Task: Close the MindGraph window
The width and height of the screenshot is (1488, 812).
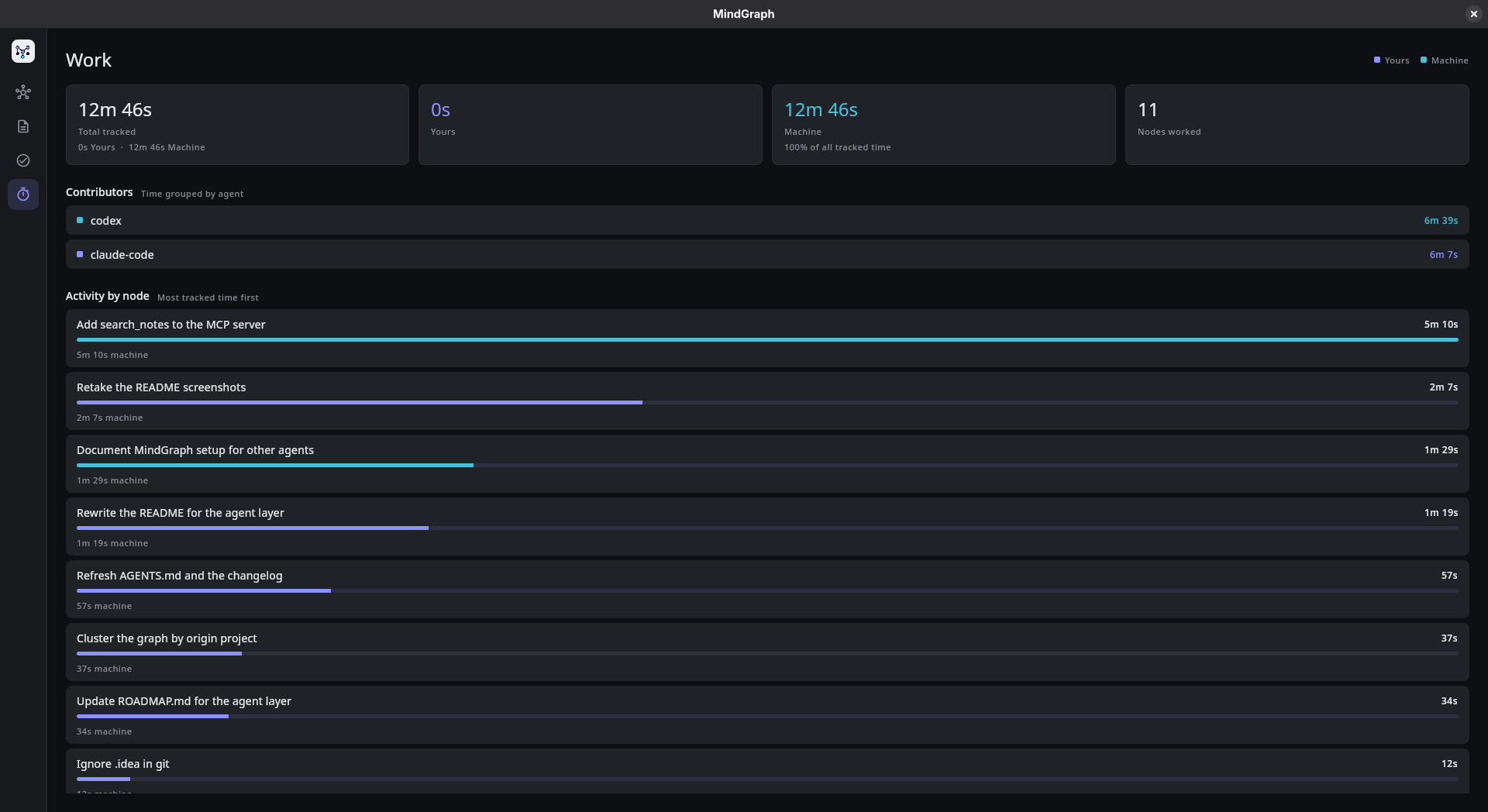Action: tap(1473, 14)
